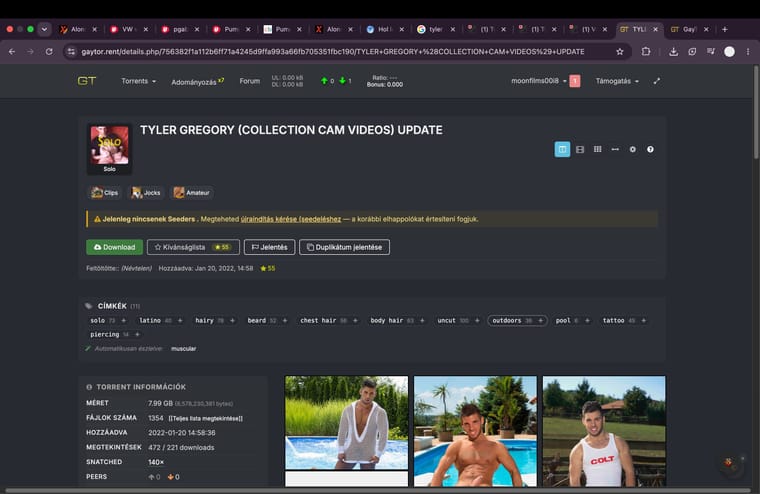Open the tab search dropdown arrow

click(44, 29)
